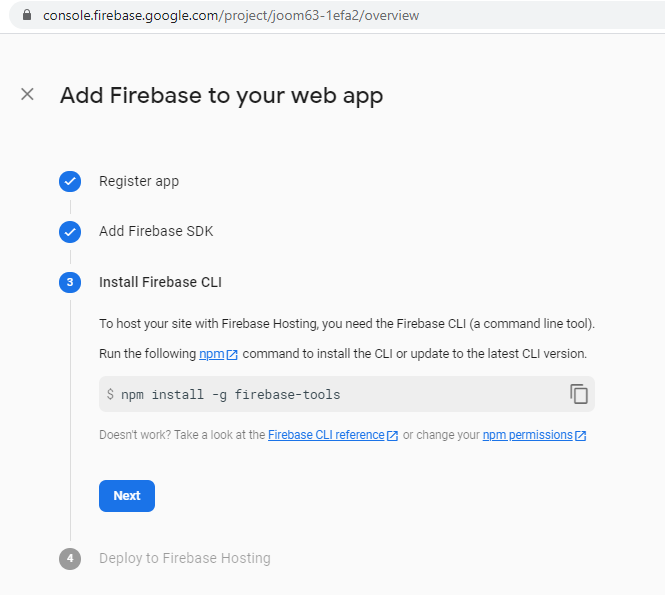Close the Add Firebase setup dialog
Viewport: 665px width, 595px height.
click(x=27, y=94)
